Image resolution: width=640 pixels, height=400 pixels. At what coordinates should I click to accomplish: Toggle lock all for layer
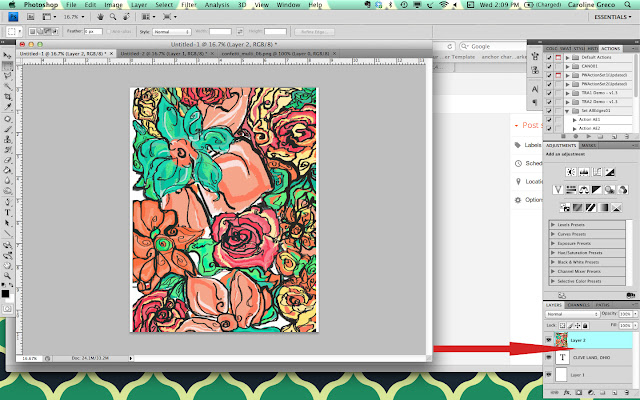tap(585, 326)
